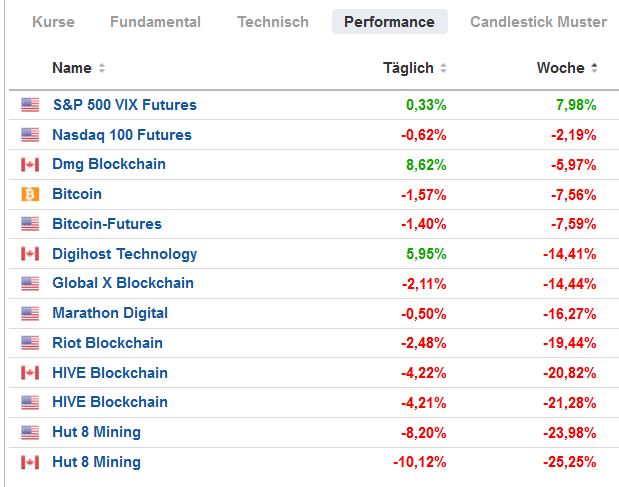Click the Bitcoin orange logo icon
619x487 pixels.
point(30,194)
